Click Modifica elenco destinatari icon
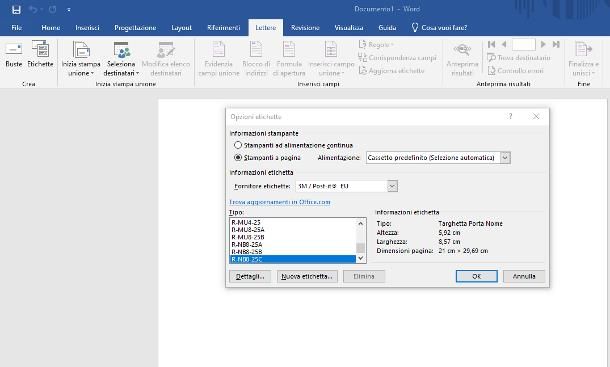This screenshot has height=367, width=610. click(x=166, y=59)
